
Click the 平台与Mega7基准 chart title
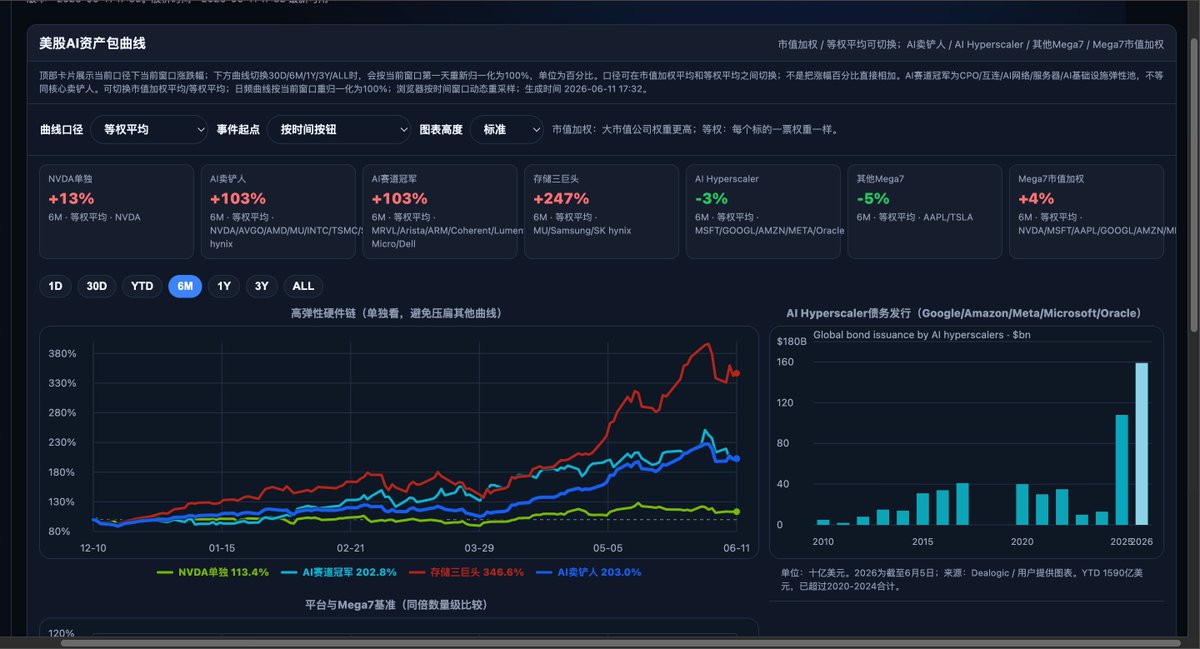pyautogui.click(x=396, y=604)
